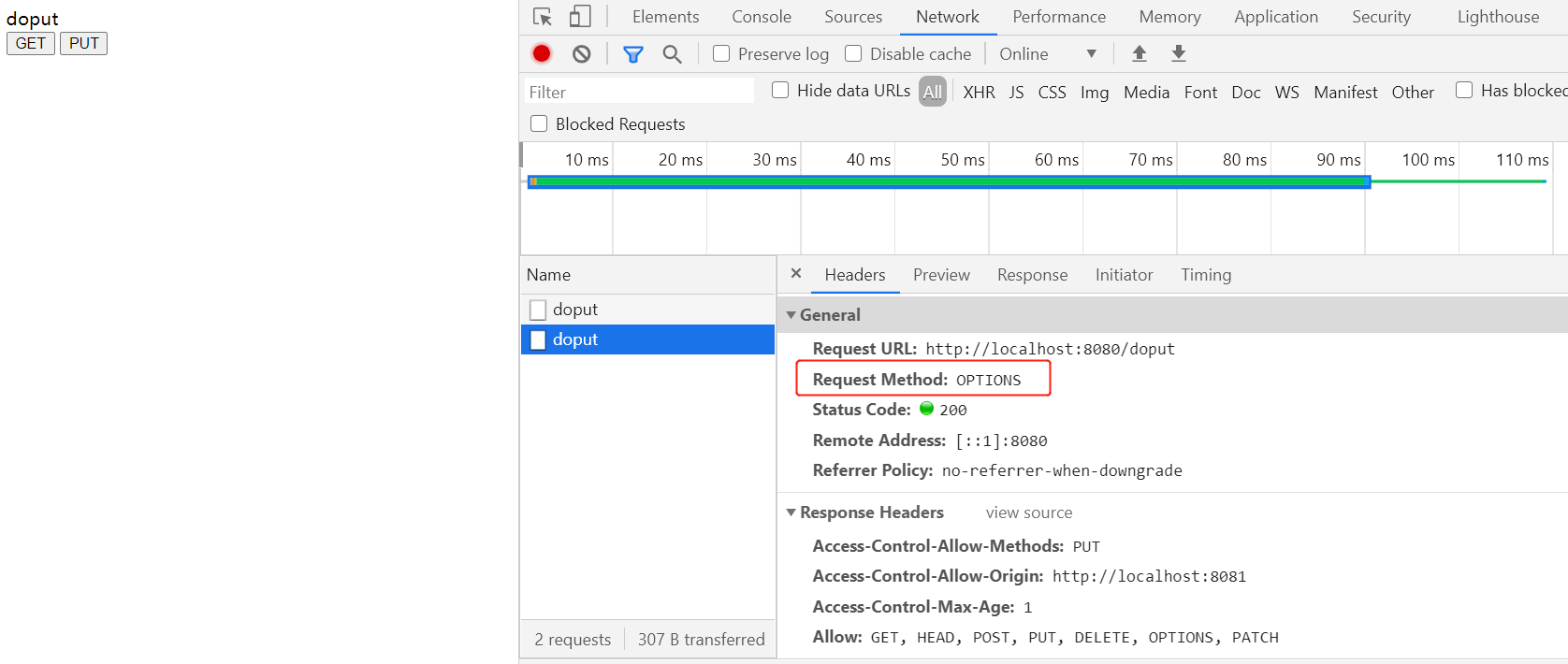
Task: Check the Disable cache option
Action: [853, 54]
